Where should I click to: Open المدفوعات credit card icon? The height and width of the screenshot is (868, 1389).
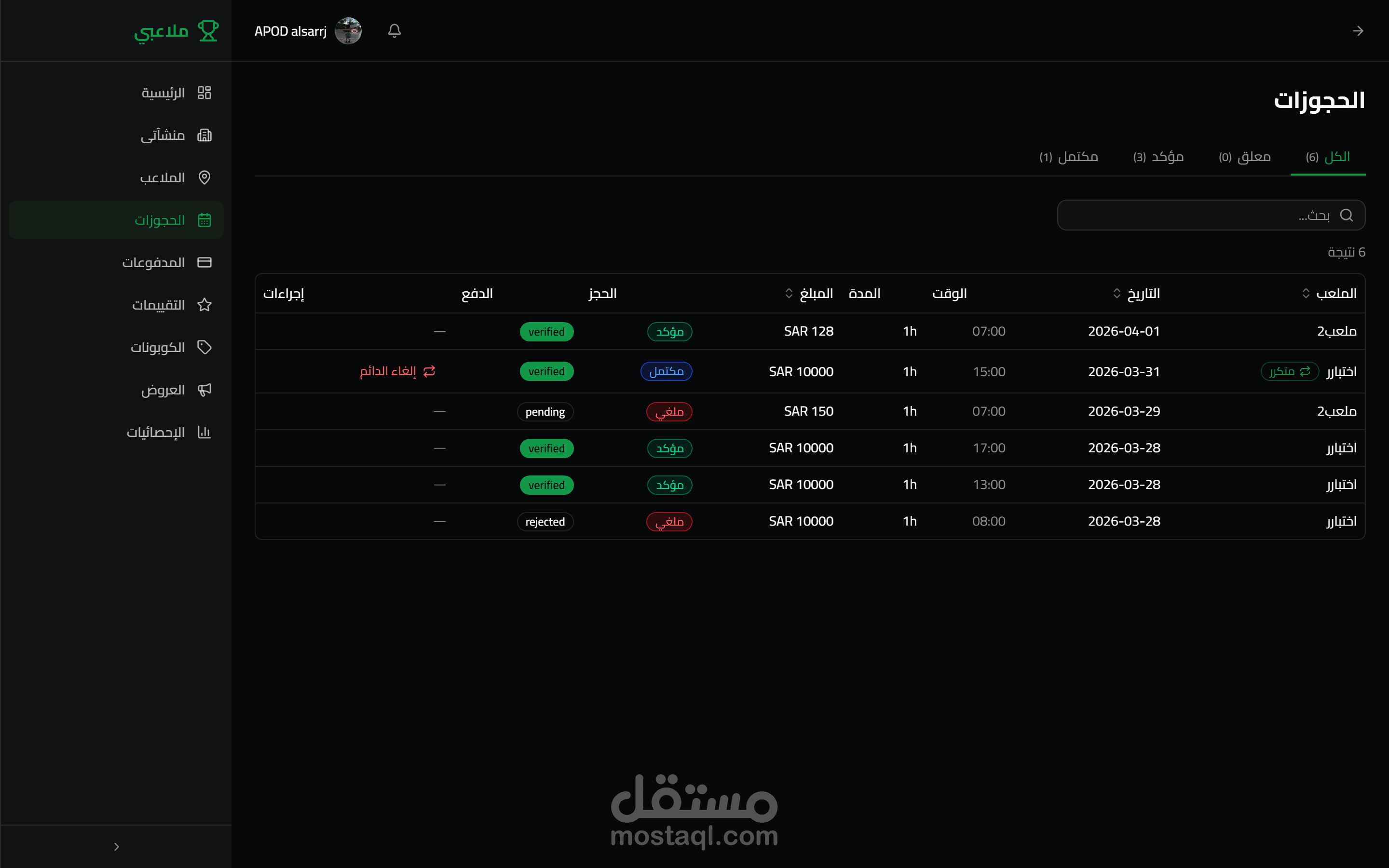(204, 262)
